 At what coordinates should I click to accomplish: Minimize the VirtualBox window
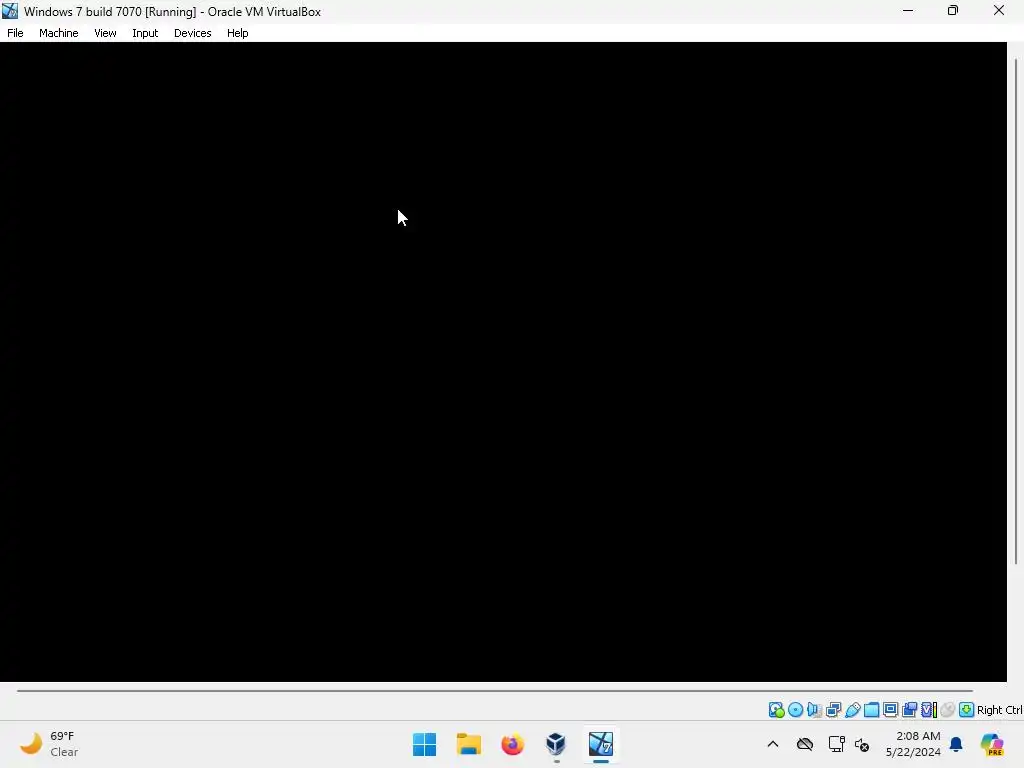click(908, 10)
